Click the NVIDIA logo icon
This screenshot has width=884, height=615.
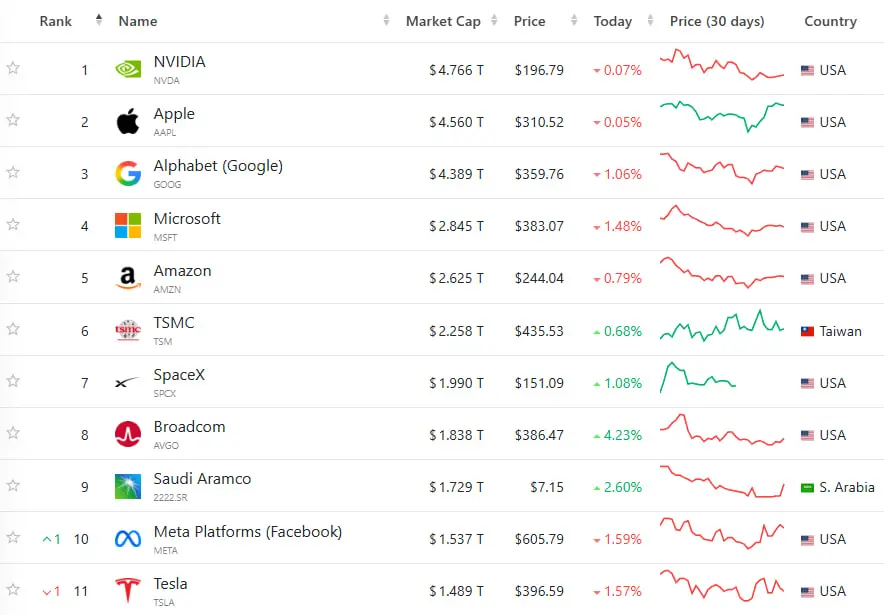click(x=128, y=69)
